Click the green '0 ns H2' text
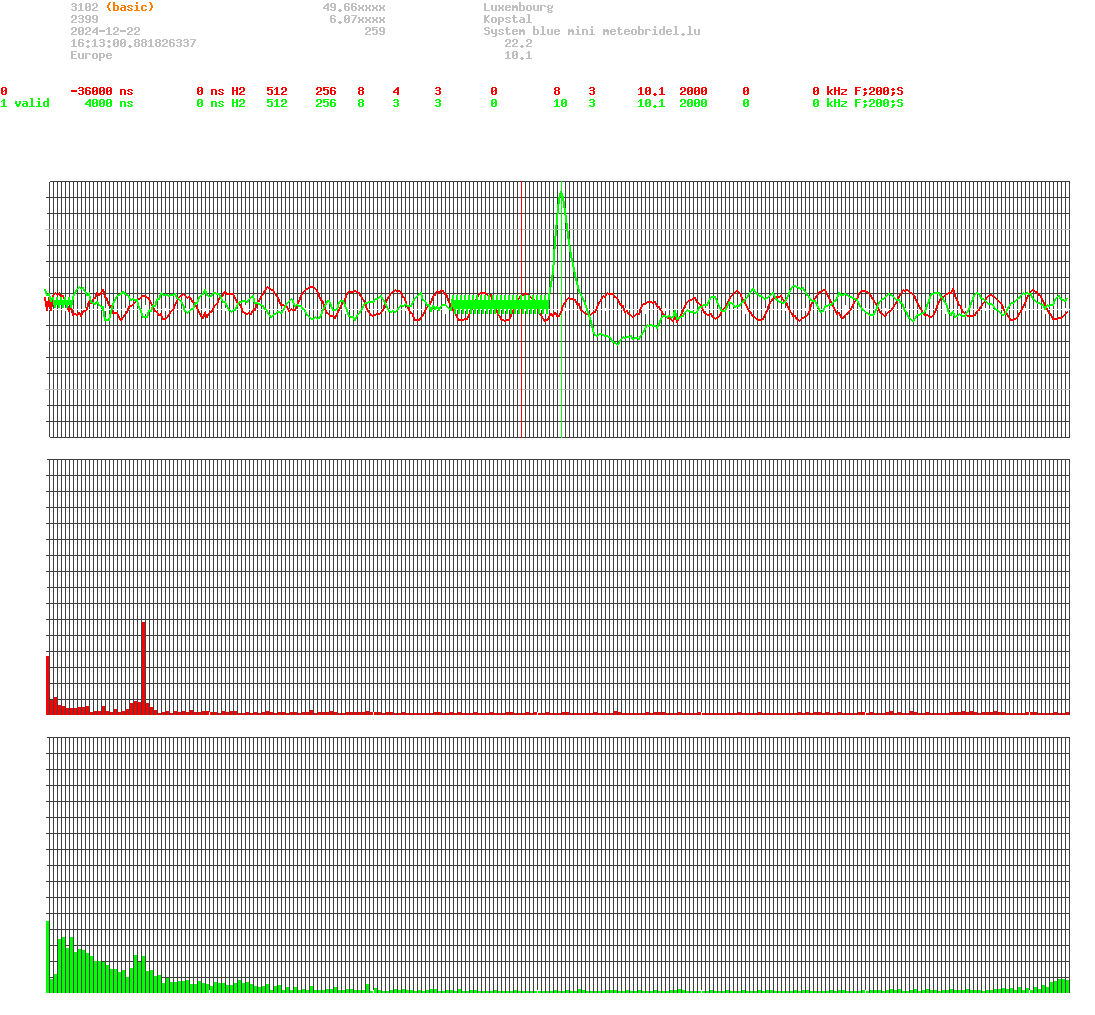 click(221, 103)
